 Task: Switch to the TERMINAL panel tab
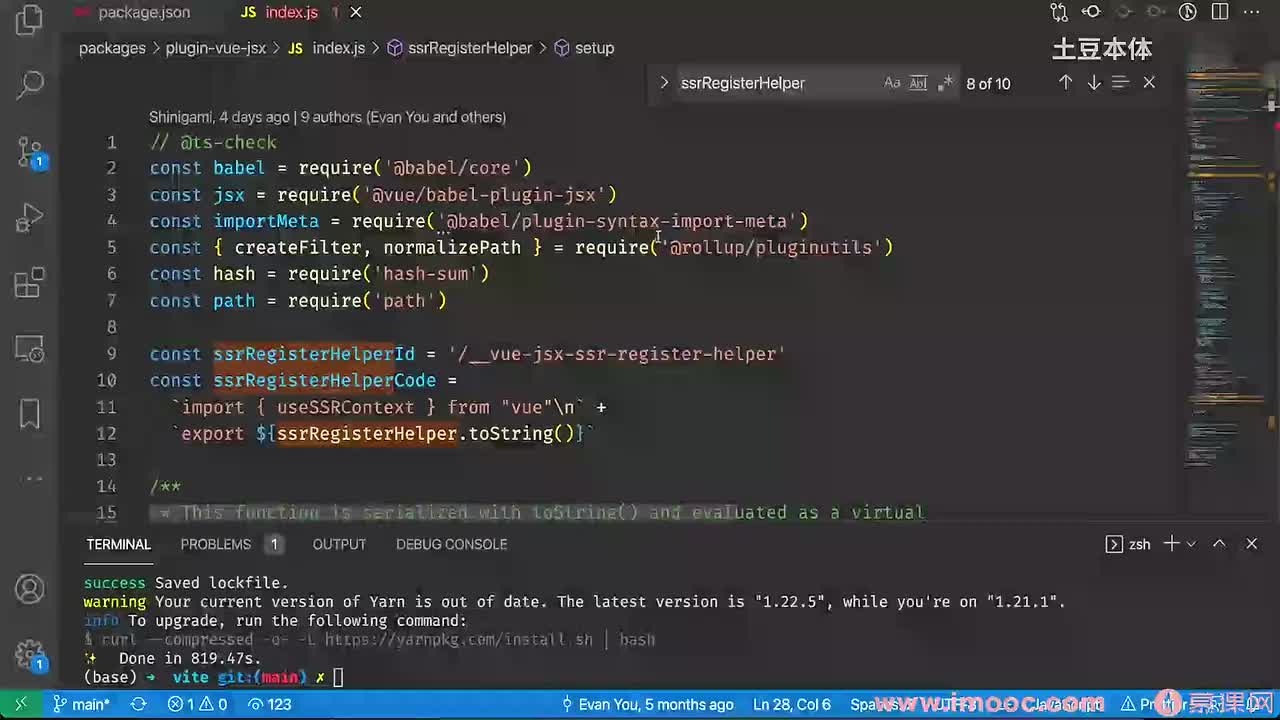coord(118,544)
